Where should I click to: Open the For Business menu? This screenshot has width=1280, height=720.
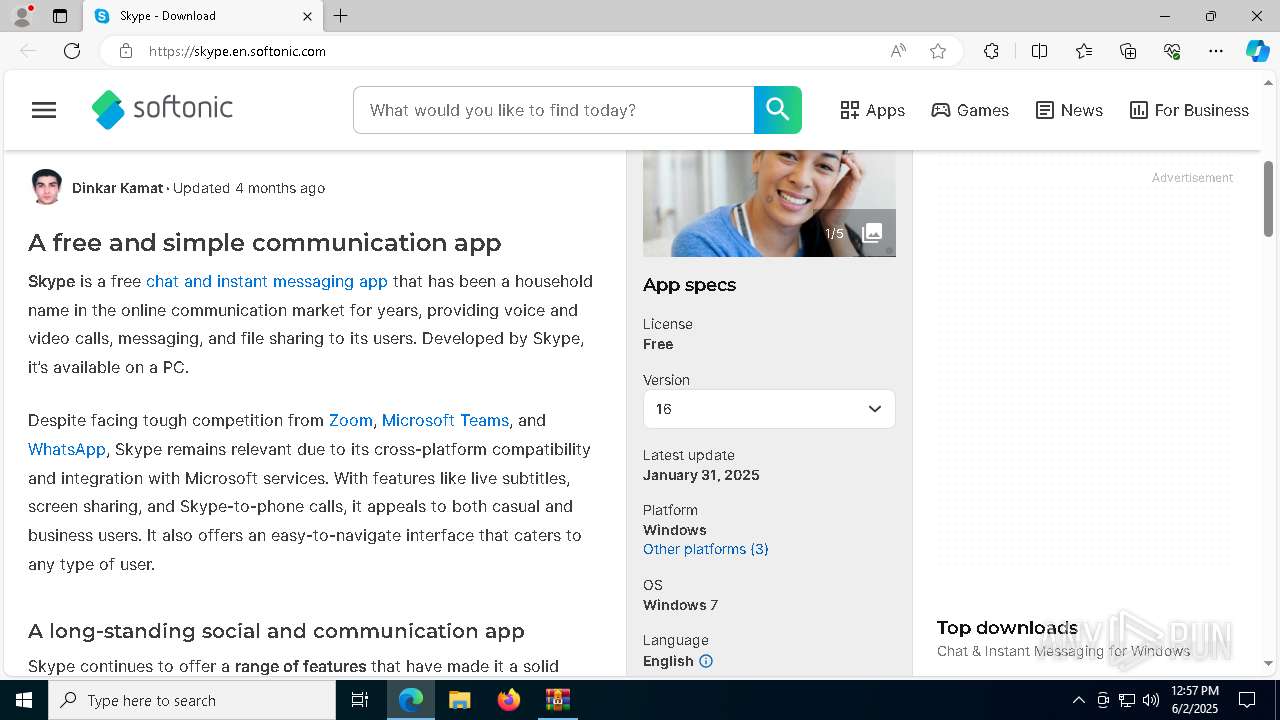coord(1189,110)
